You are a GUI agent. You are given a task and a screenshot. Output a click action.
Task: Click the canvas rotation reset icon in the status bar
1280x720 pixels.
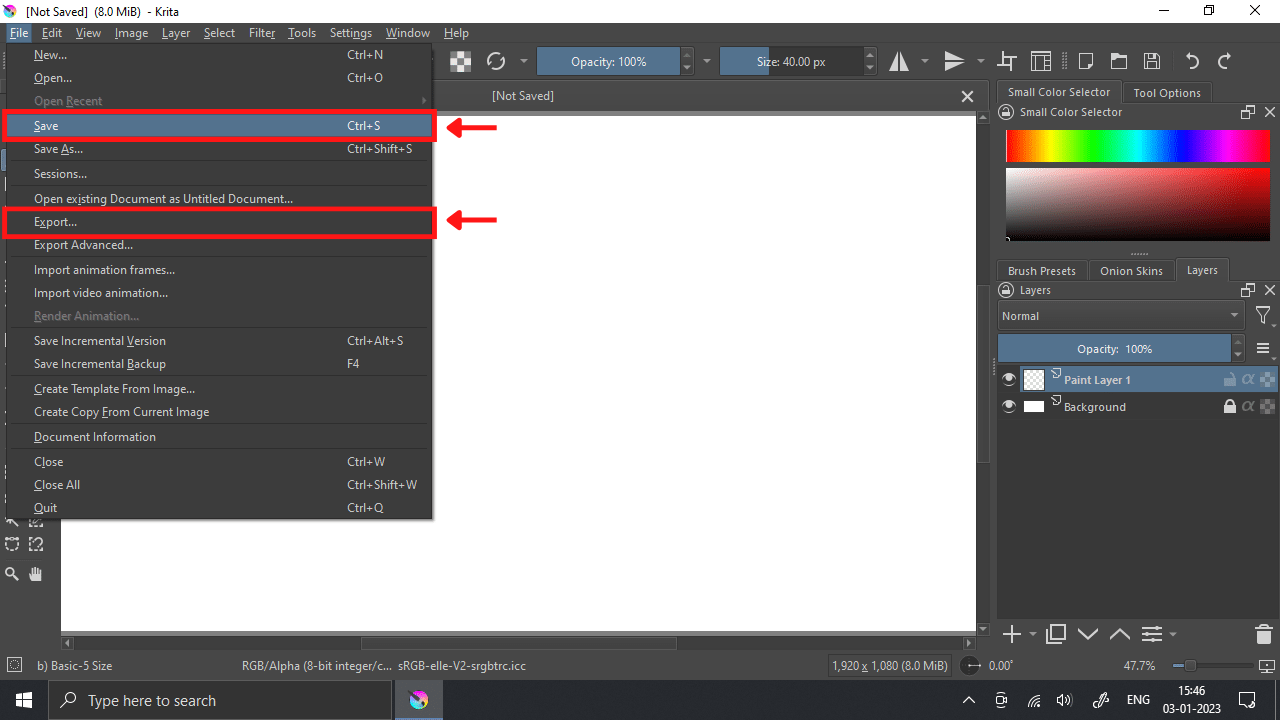(972, 665)
